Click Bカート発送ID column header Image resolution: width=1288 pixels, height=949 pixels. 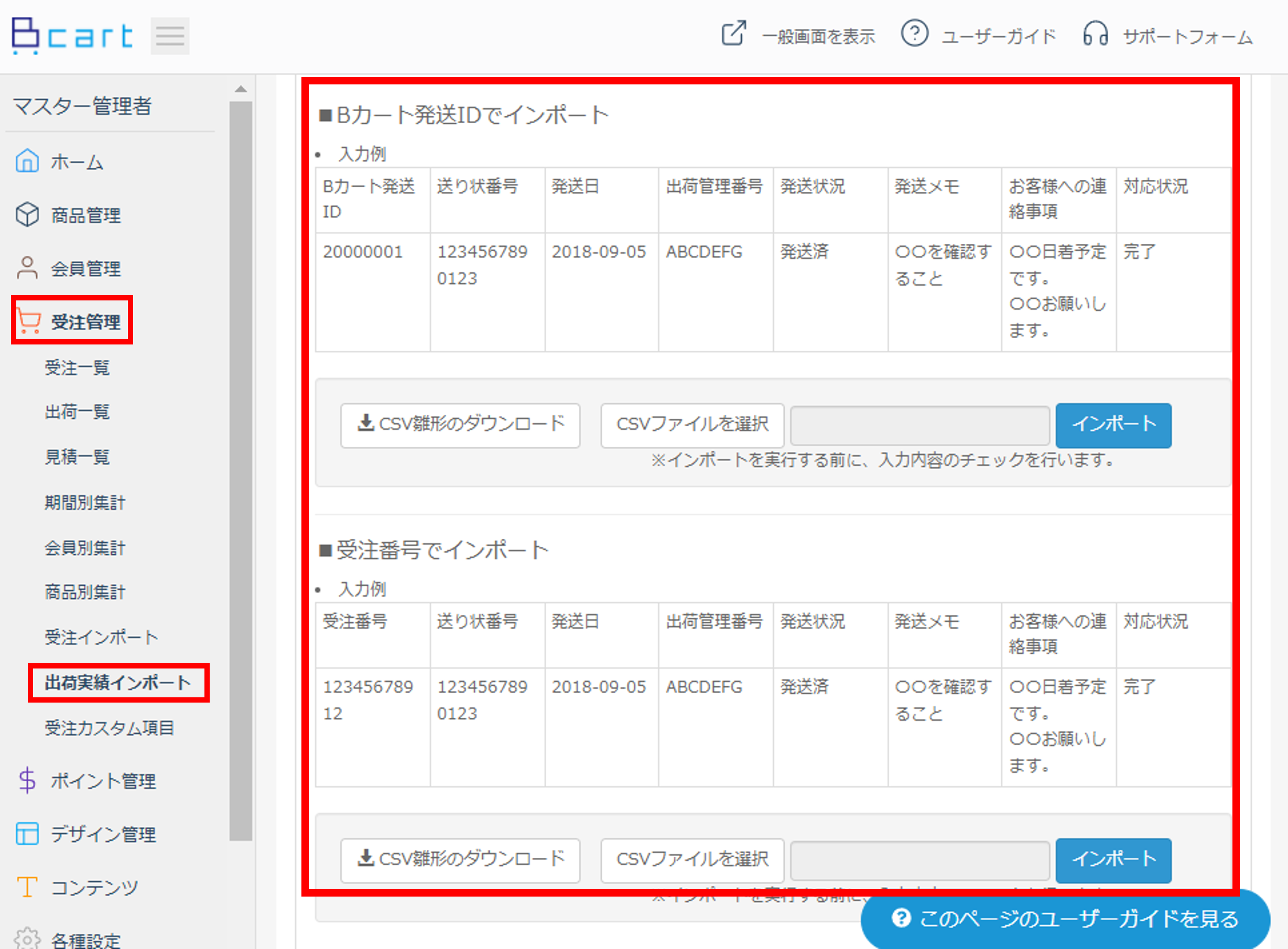point(372,199)
